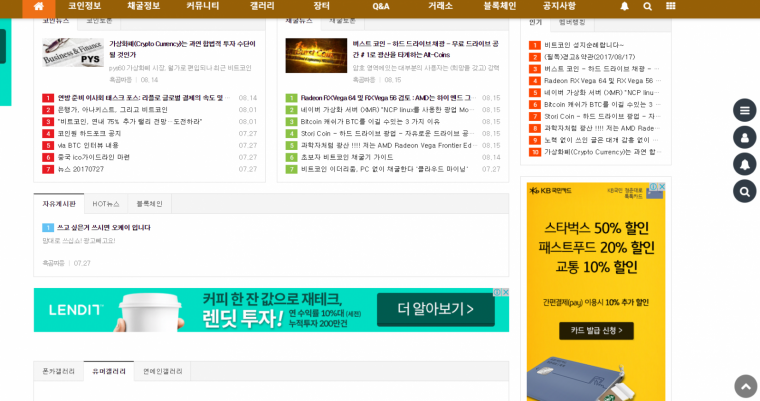Image resolution: width=760 pixels, height=401 pixels.
Task: Open the 블록체인 menu item
Action: (x=500, y=6)
